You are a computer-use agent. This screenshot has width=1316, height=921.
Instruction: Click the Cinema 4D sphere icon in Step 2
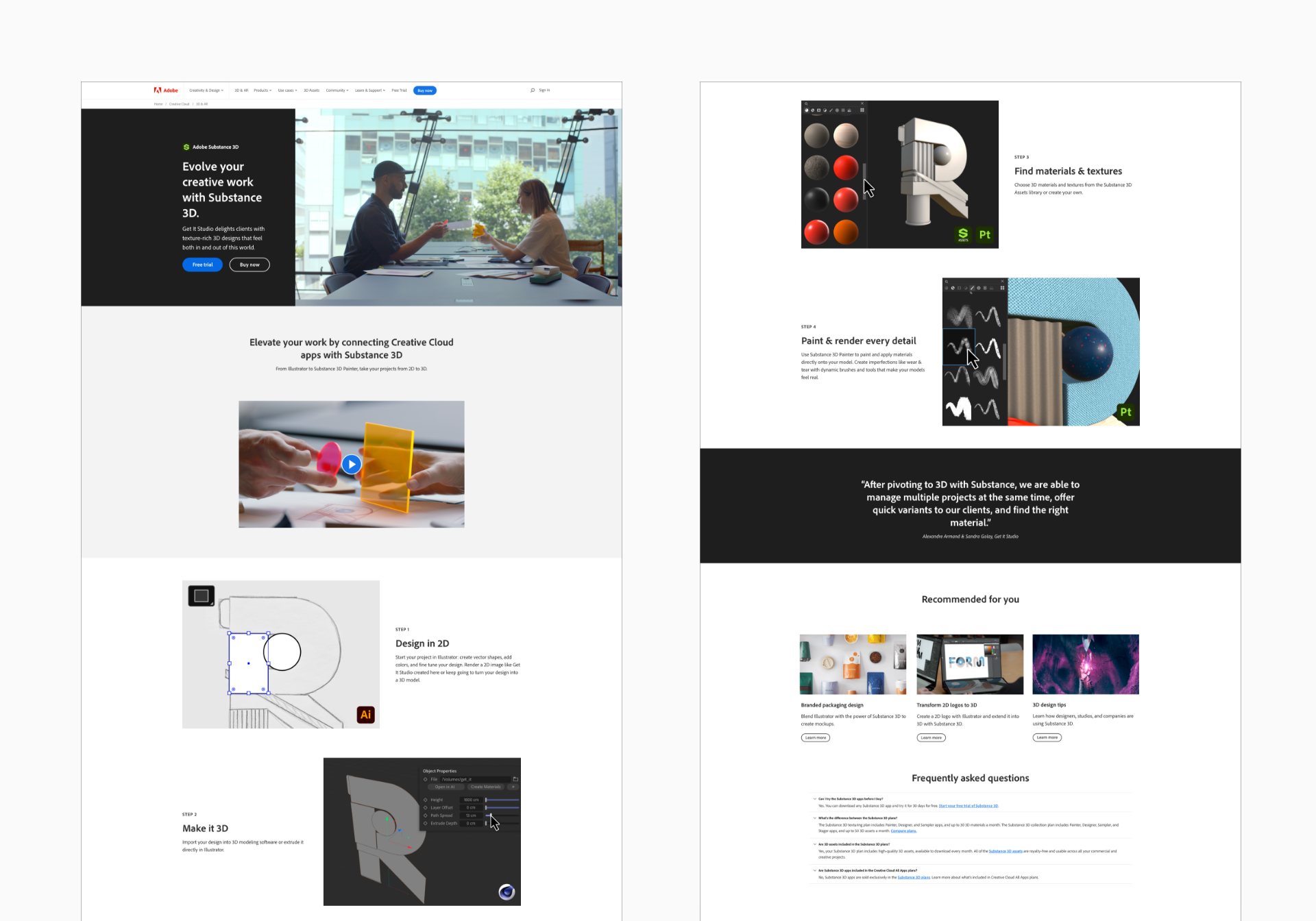point(507,892)
